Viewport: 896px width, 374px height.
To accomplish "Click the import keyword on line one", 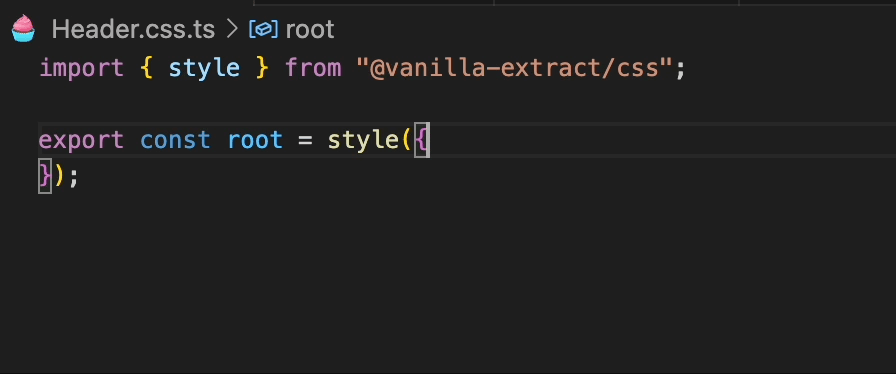I will coord(82,68).
